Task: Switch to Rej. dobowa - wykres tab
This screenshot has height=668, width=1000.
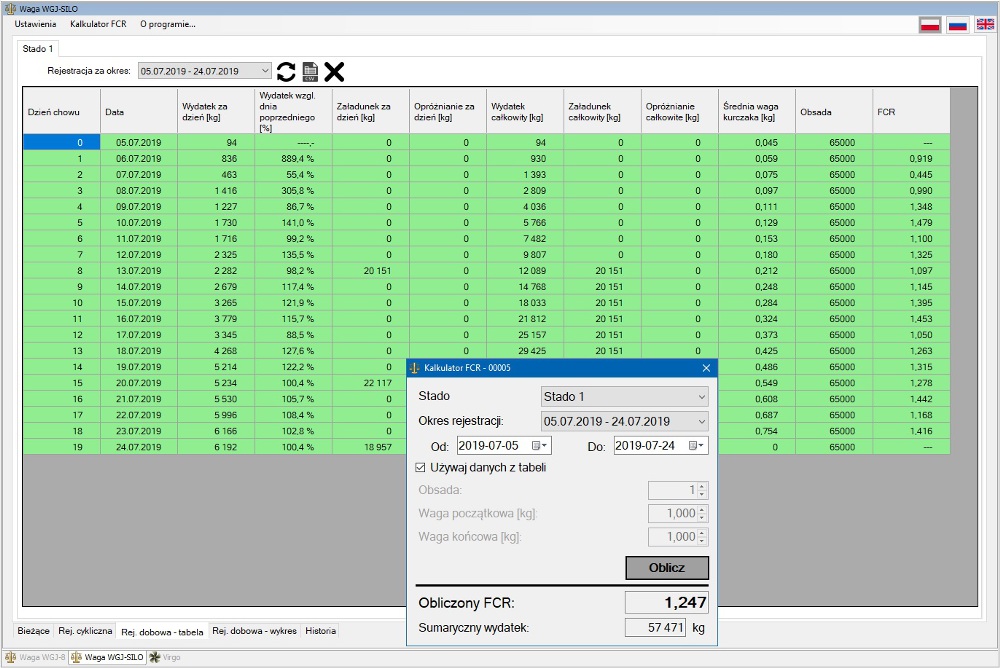Action: [254, 631]
